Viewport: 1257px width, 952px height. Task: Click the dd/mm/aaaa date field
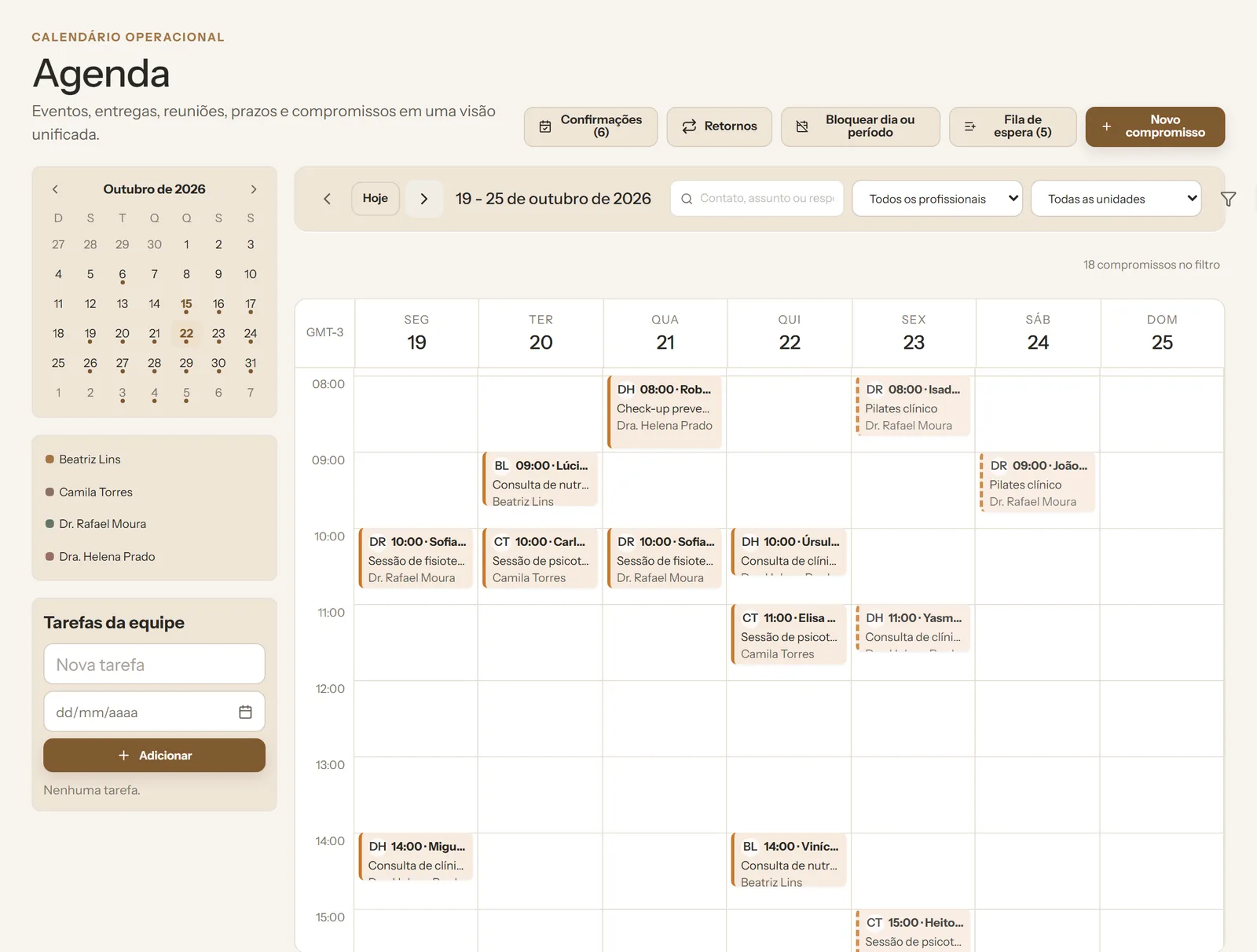pos(154,712)
